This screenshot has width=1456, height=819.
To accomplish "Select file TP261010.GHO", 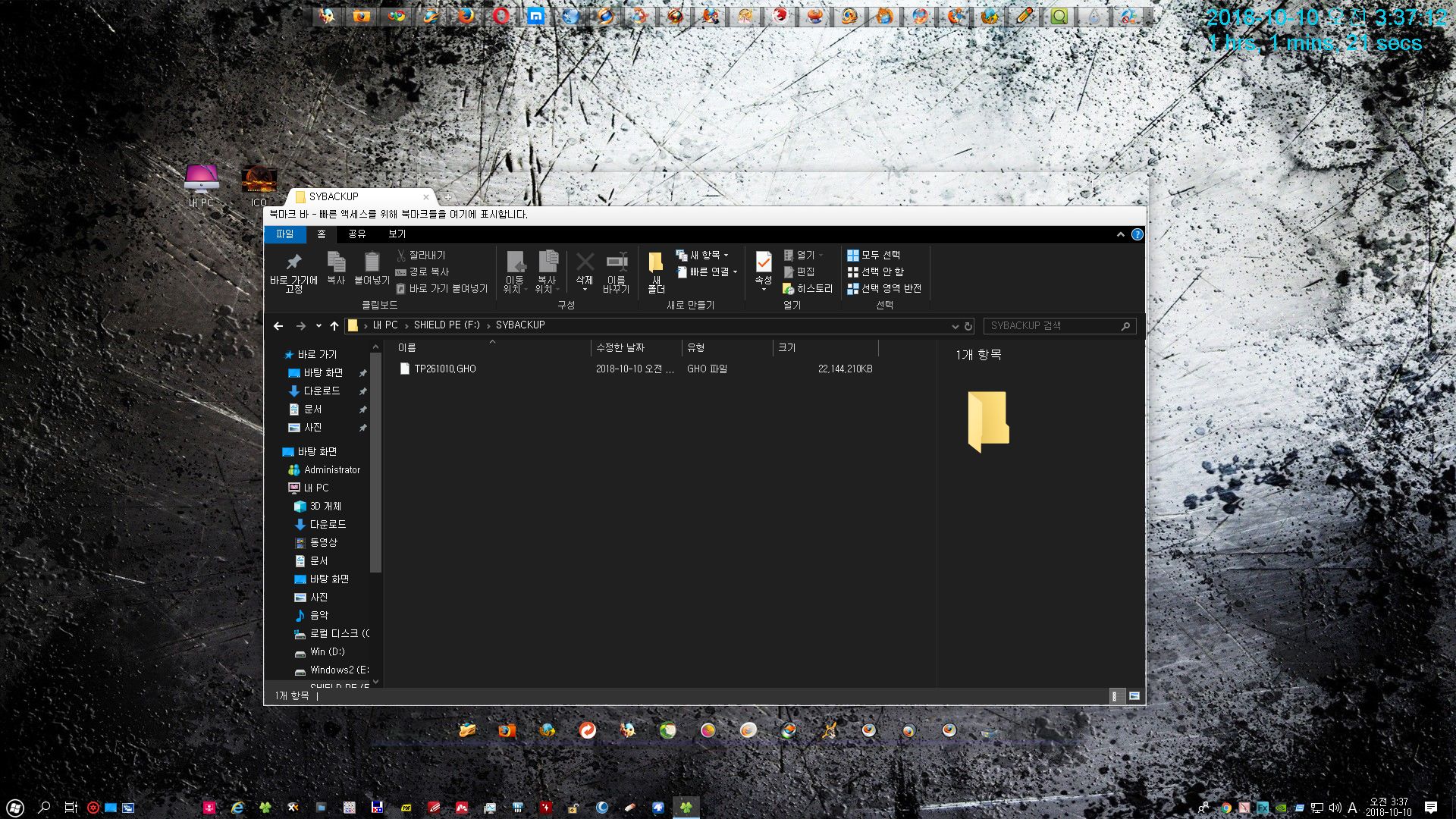I will pos(445,369).
